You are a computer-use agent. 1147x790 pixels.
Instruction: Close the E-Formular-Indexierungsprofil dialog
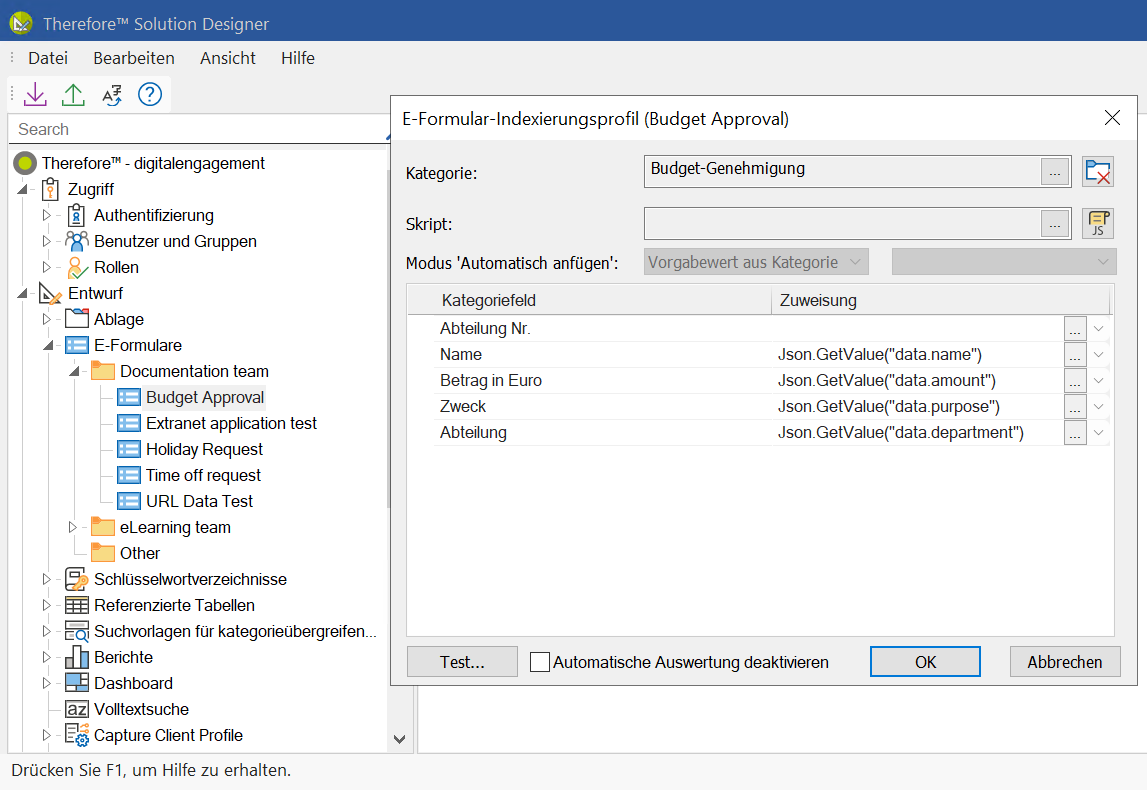click(x=1112, y=118)
